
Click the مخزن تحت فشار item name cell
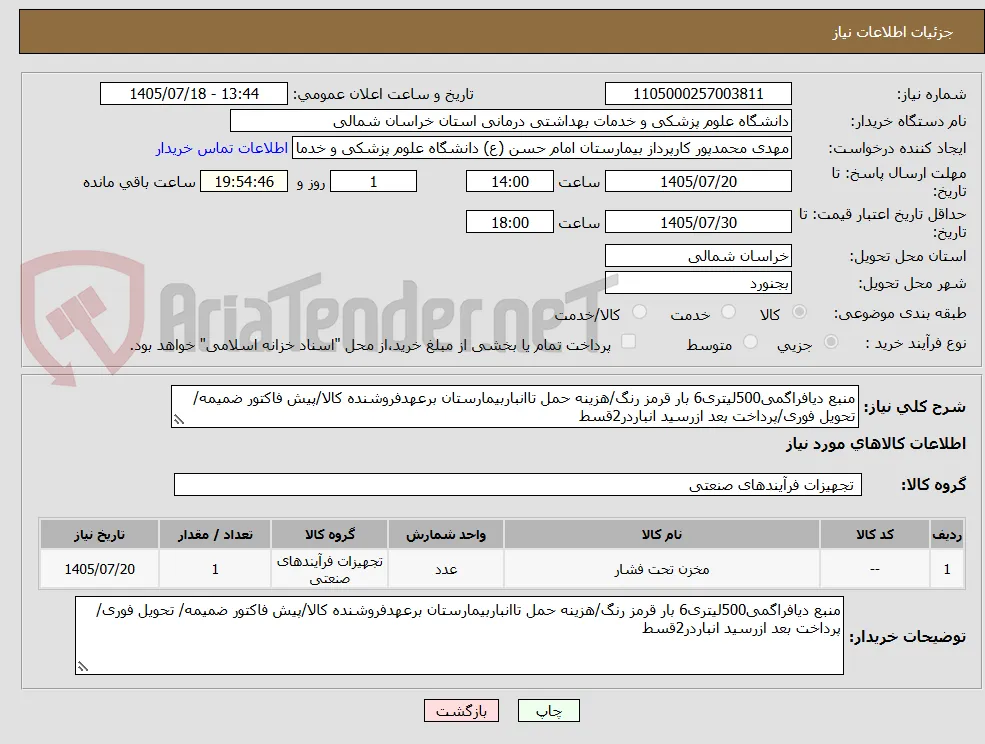pyautogui.click(x=661, y=569)
